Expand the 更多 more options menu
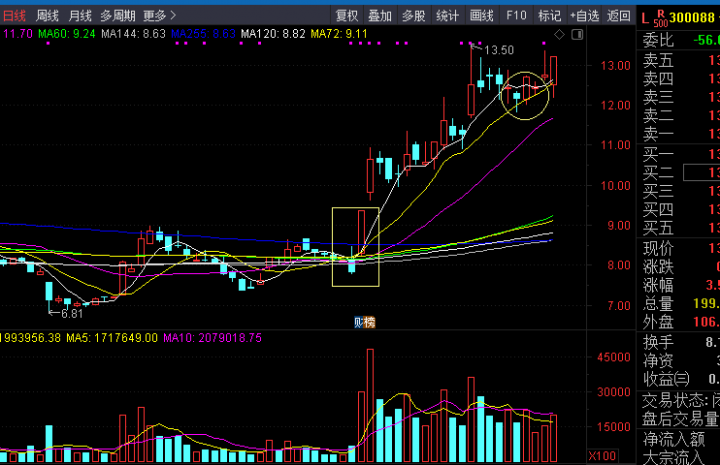The width and height of the screenshot is (720, 465). coord(159,16)
